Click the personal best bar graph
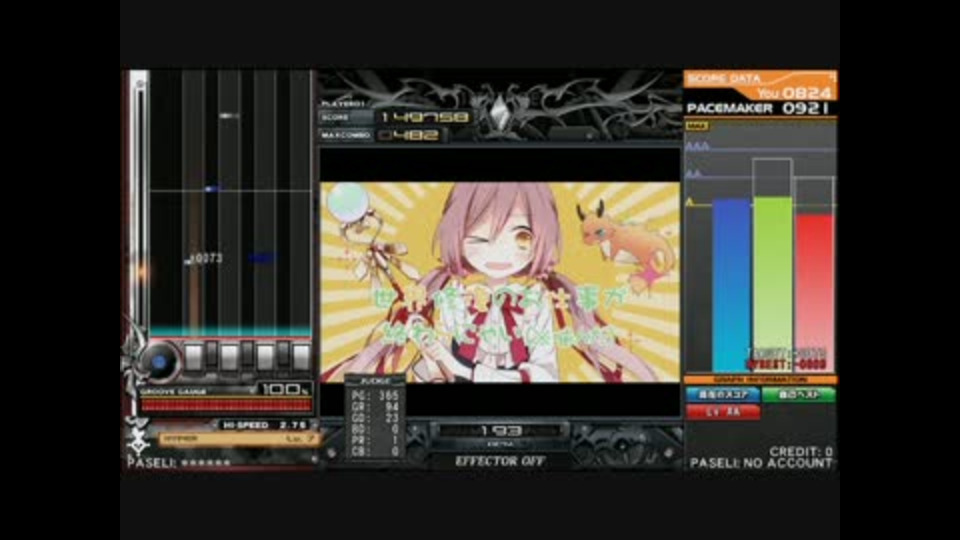Screen dimensions: 960x540 [773, 284]
